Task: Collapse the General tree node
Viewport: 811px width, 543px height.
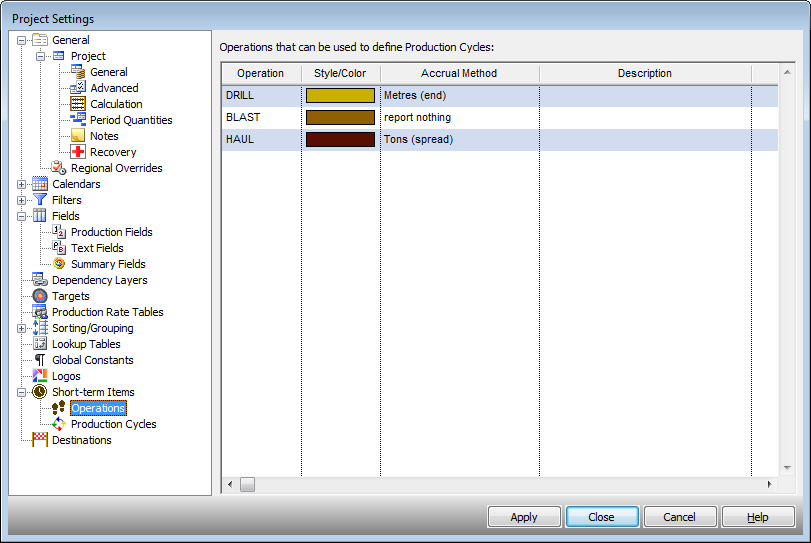Action: click(x=23, y=40)
